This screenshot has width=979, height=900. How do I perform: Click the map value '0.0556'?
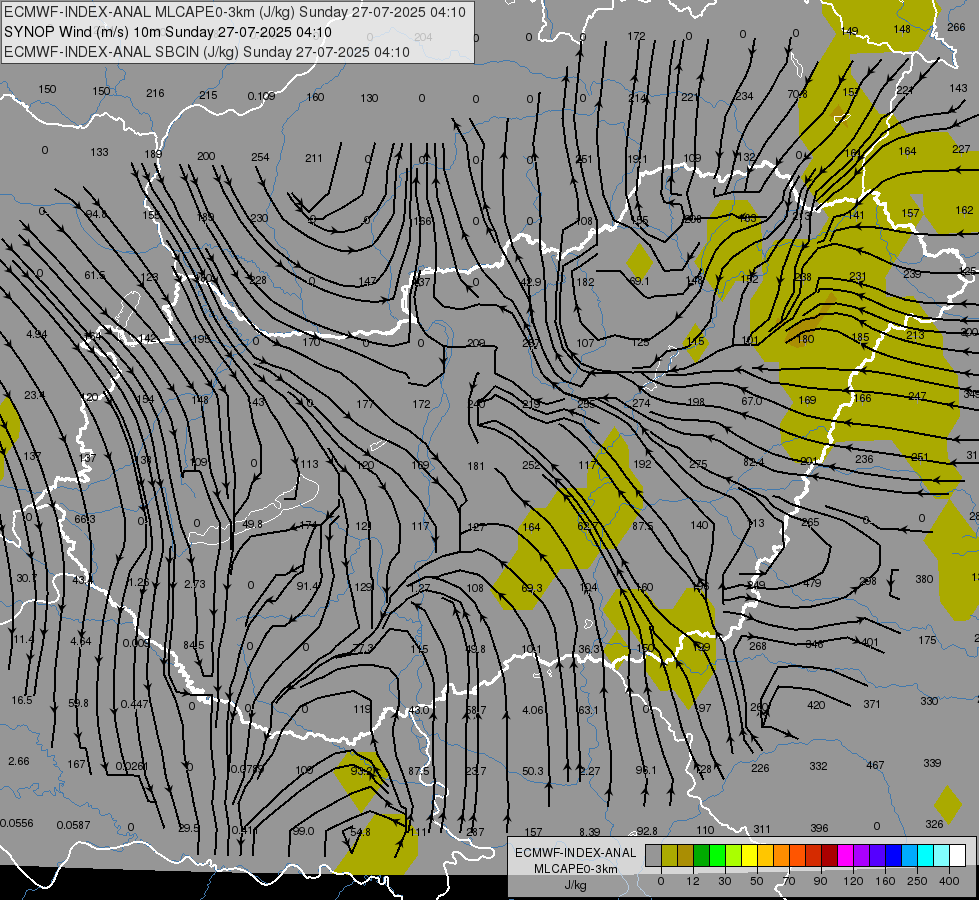(x=17, y=823)
